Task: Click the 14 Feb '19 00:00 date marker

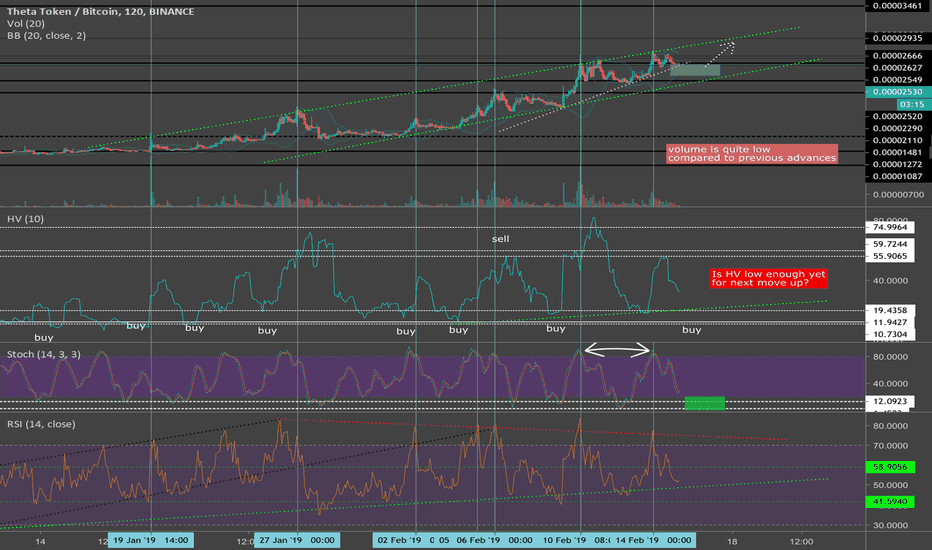Action: (653, 540)
